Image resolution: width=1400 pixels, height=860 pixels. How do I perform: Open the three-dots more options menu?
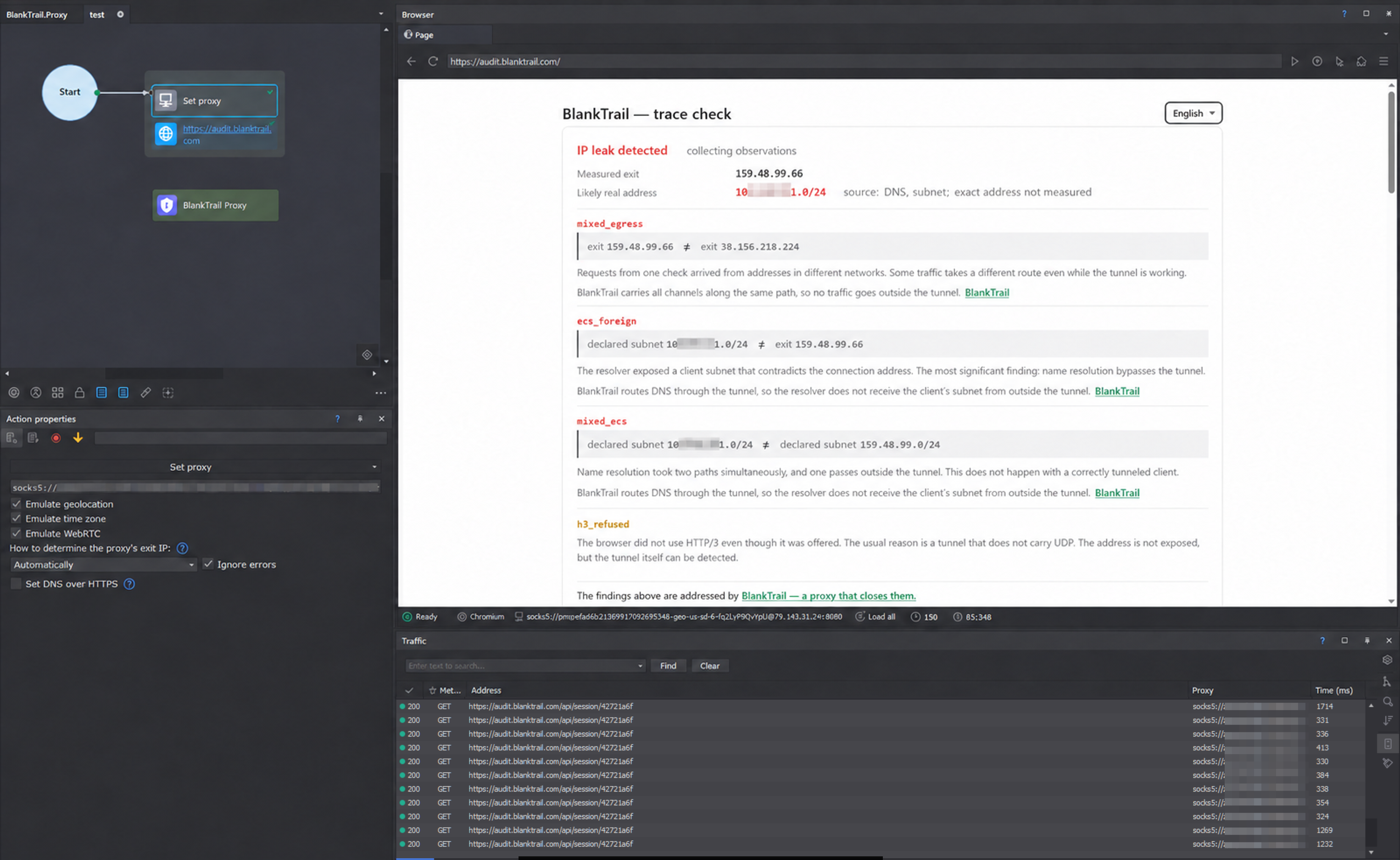pos(380,393)
